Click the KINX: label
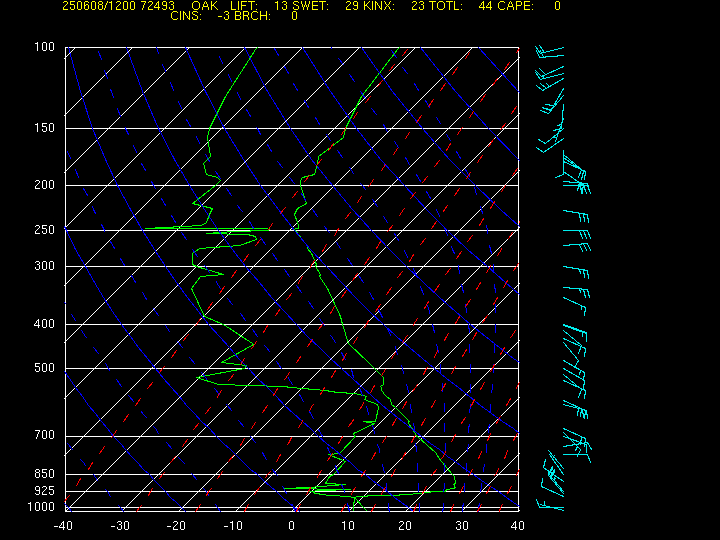This screenshot has width=720, height=540. [x=379, y=6]
